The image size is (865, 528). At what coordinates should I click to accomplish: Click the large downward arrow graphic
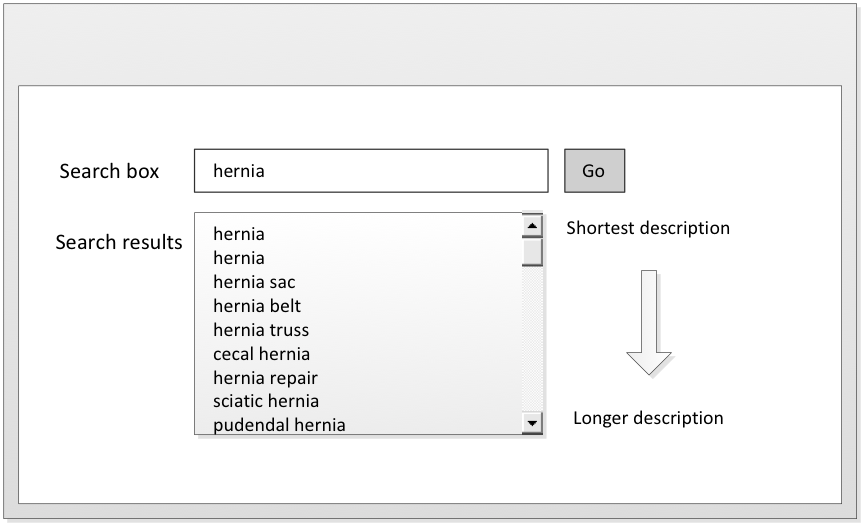[649, 322]
